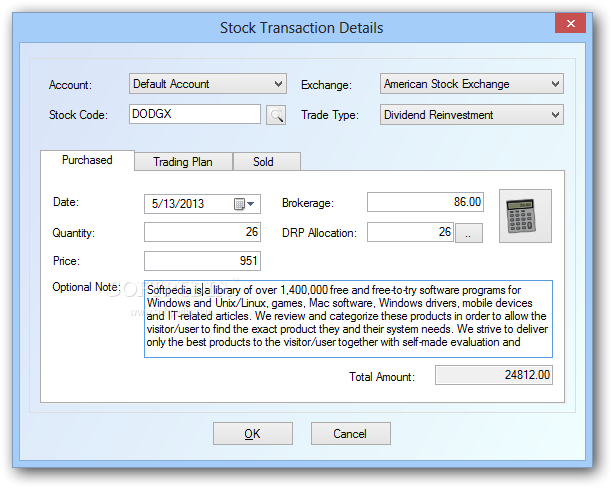613x488 pixels.
Task: Switch to the Trading Plan tab
Action: coord(183,161)
